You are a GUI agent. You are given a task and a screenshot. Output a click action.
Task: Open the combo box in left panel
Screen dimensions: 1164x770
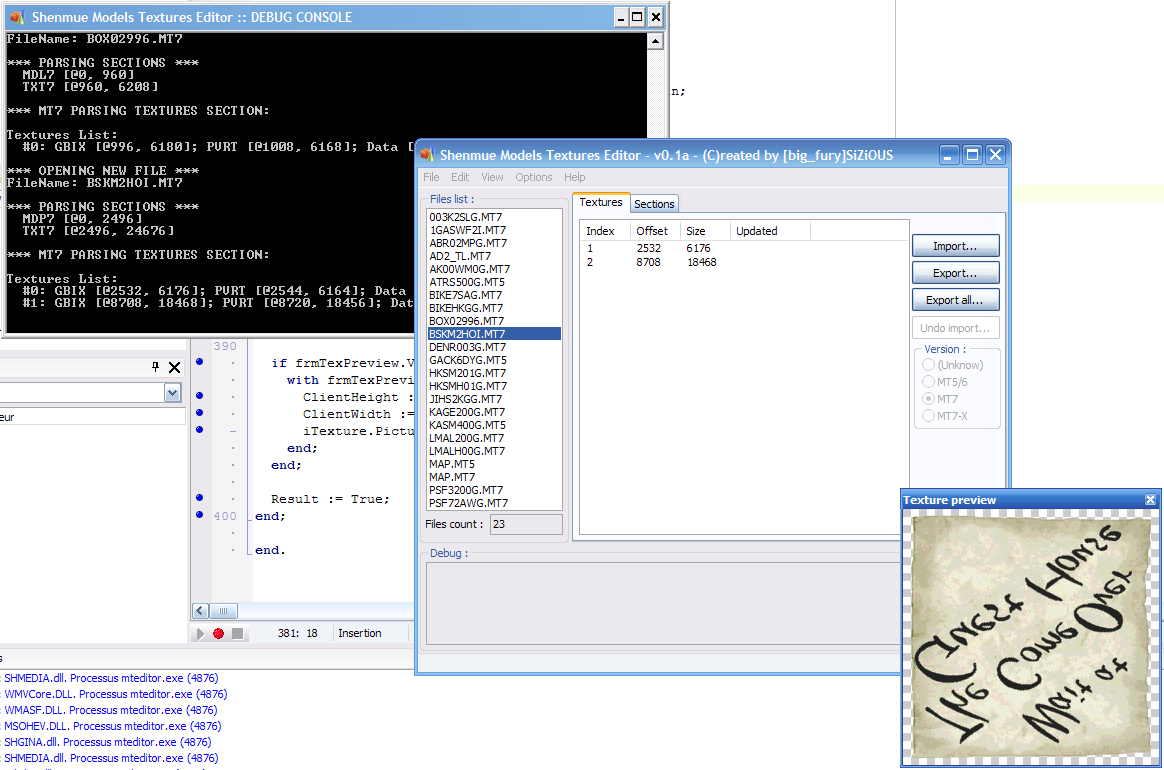[172, 394]
